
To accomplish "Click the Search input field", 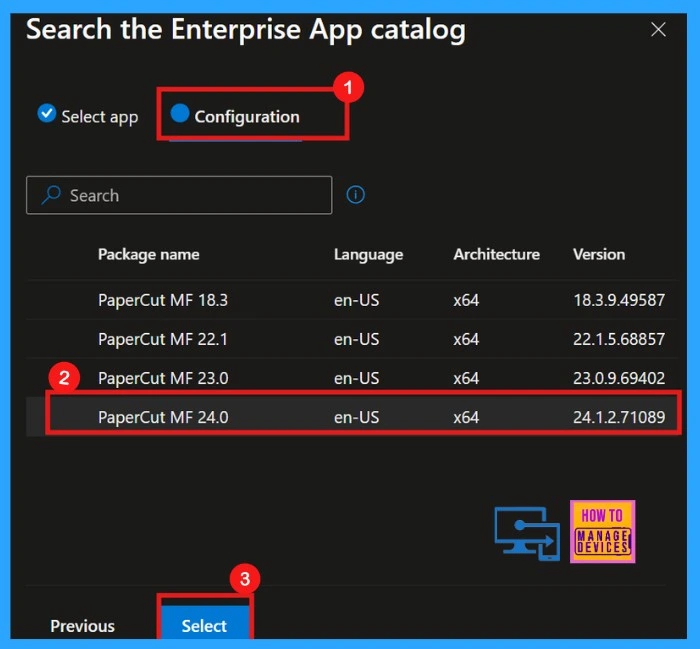I will 179,195.
